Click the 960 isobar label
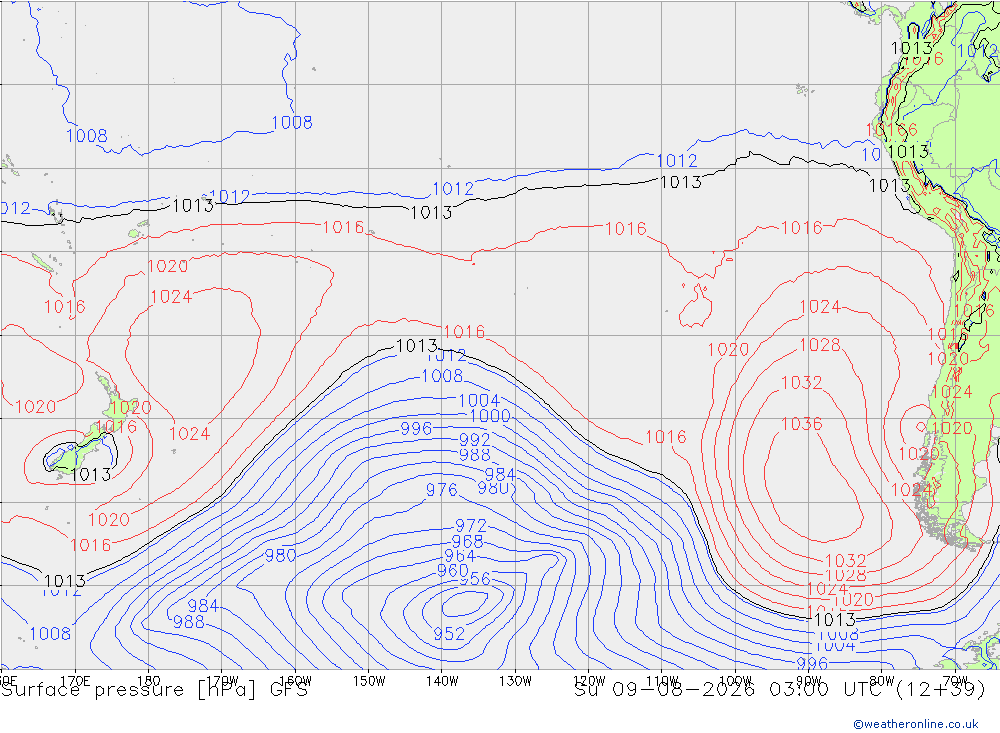 (x=453, y=570)
